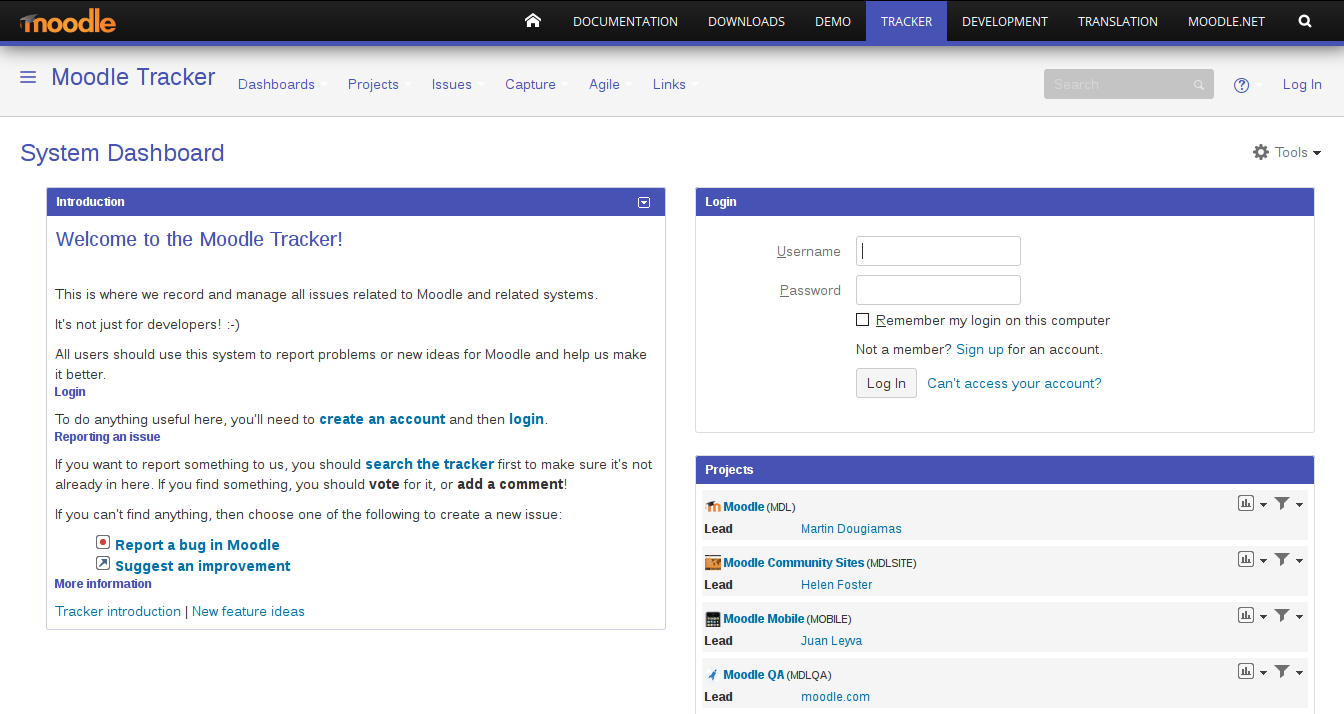
Task: Expand the Projects dropdown menu
Action: click(x=379, y=85)
